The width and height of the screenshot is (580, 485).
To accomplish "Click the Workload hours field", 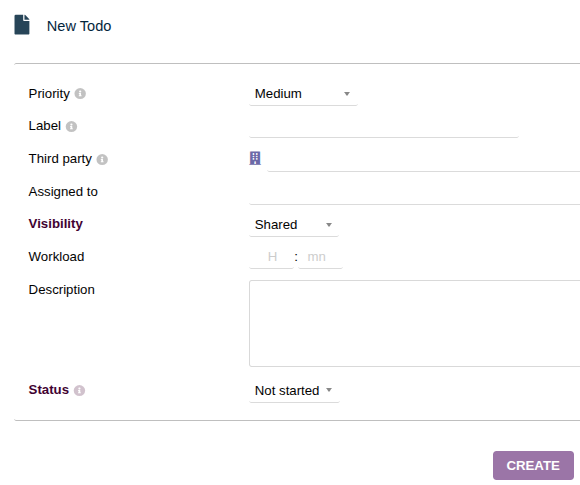I will (272, 257).
